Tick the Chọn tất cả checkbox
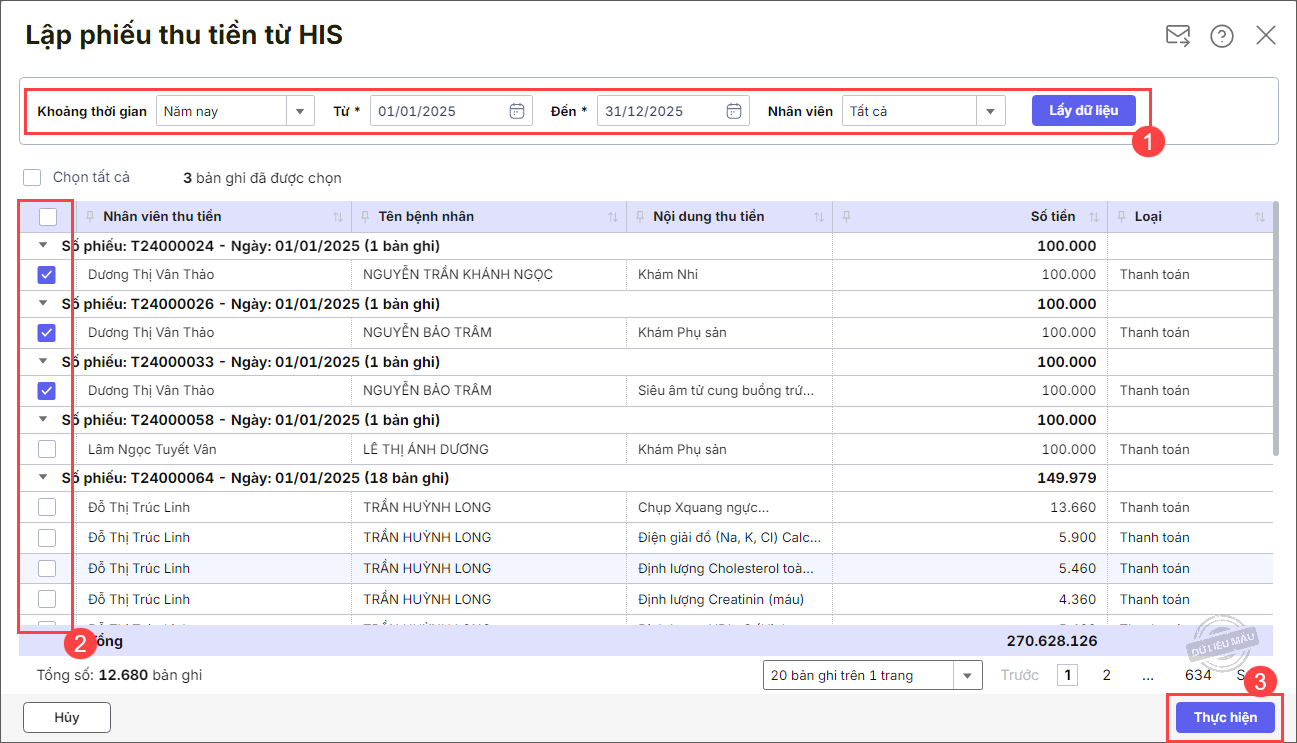Image resolution: width=1297 pixels, height=743 pixels. 33,178
